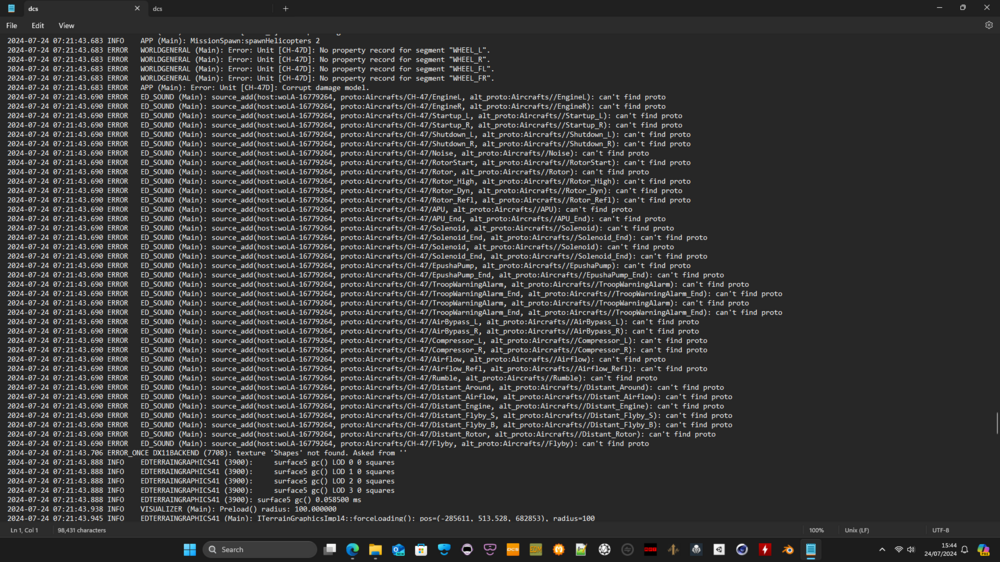The image size is (1000, 562).
Task: Click the forceLoading() pos line
Action: [x=301, y=518]
